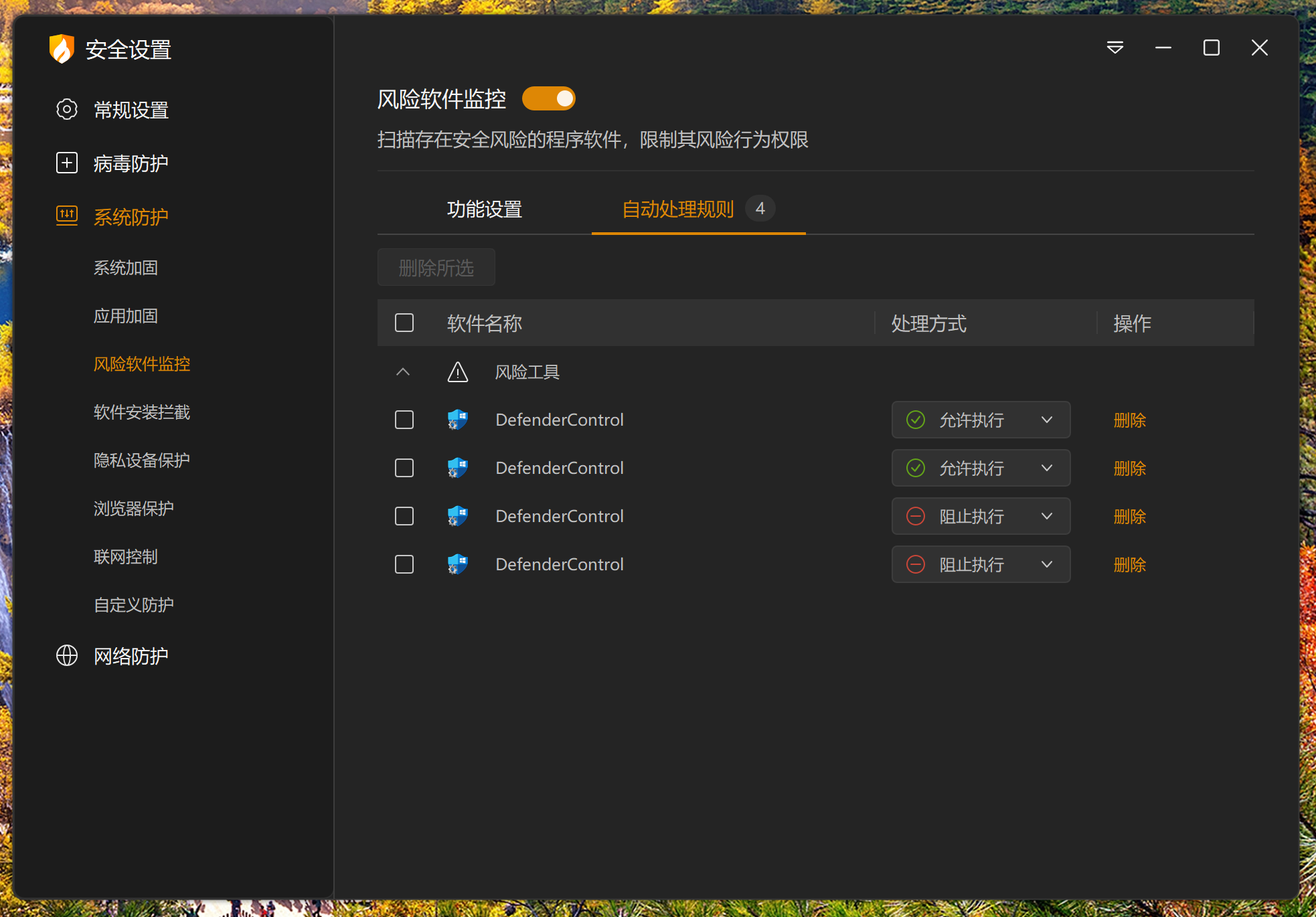
Task: Switch to the 功能设置 tab
Action: [485, 210]
